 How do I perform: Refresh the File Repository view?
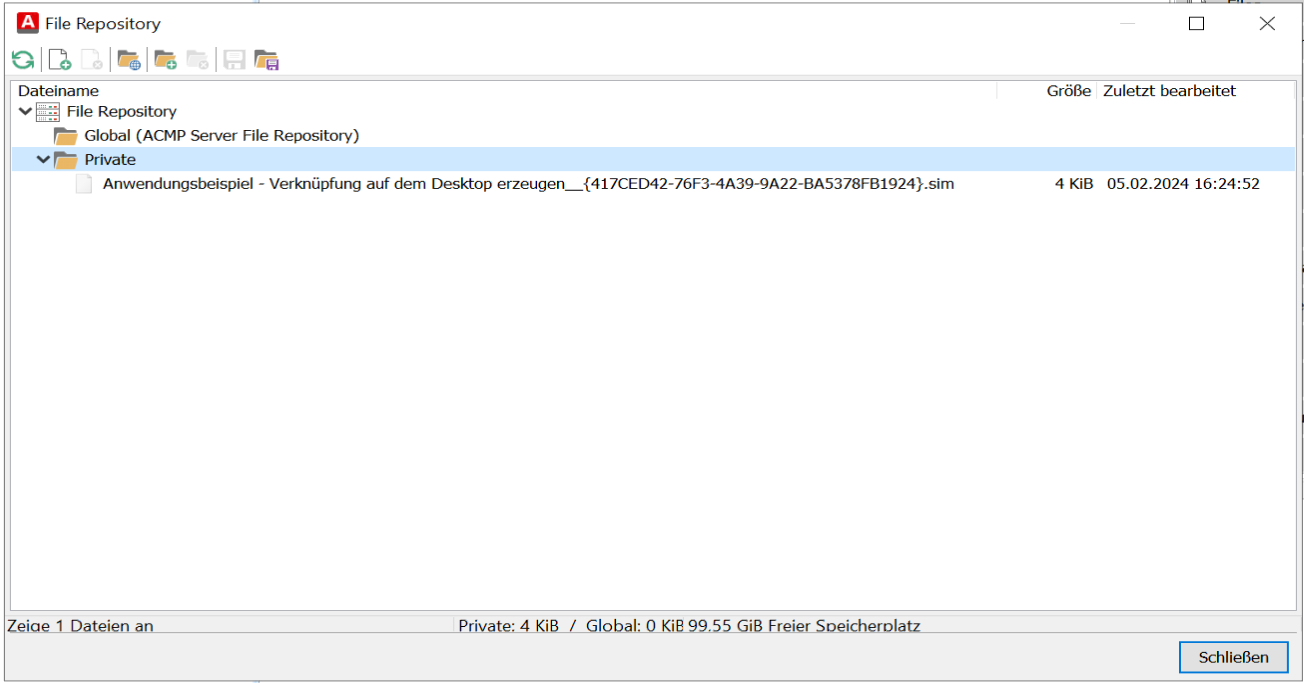(x=21, y=59)
